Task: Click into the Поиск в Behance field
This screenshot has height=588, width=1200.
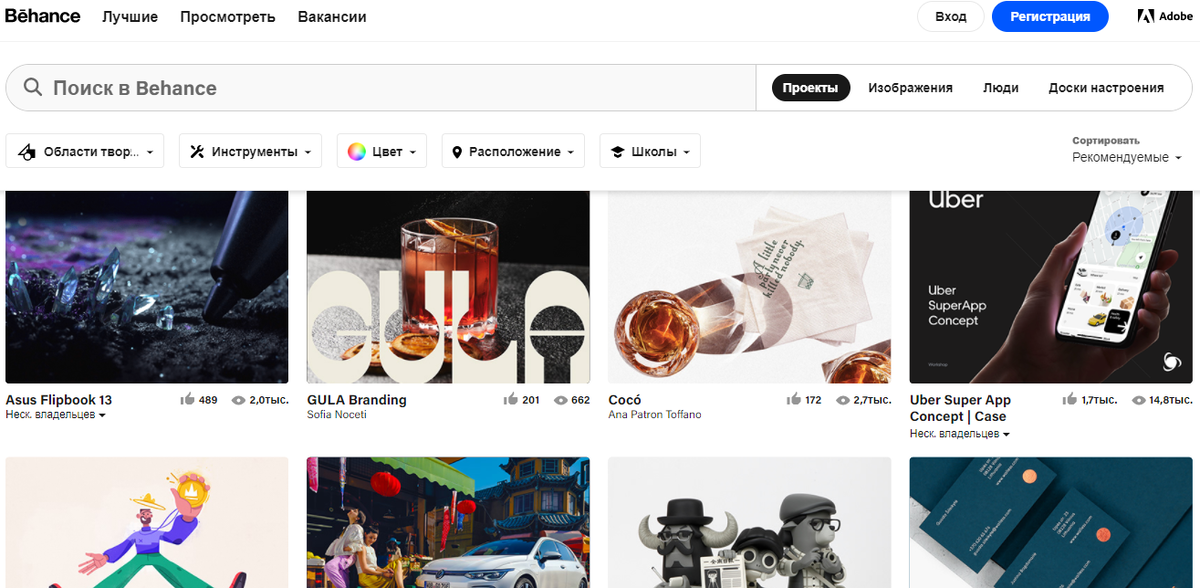Action: pyautogui.click(x=380, y=88)
